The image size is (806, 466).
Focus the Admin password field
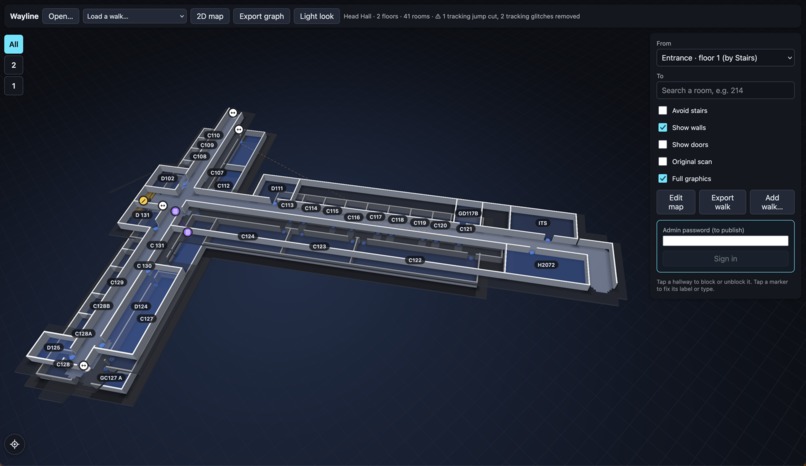coord(725,241)
